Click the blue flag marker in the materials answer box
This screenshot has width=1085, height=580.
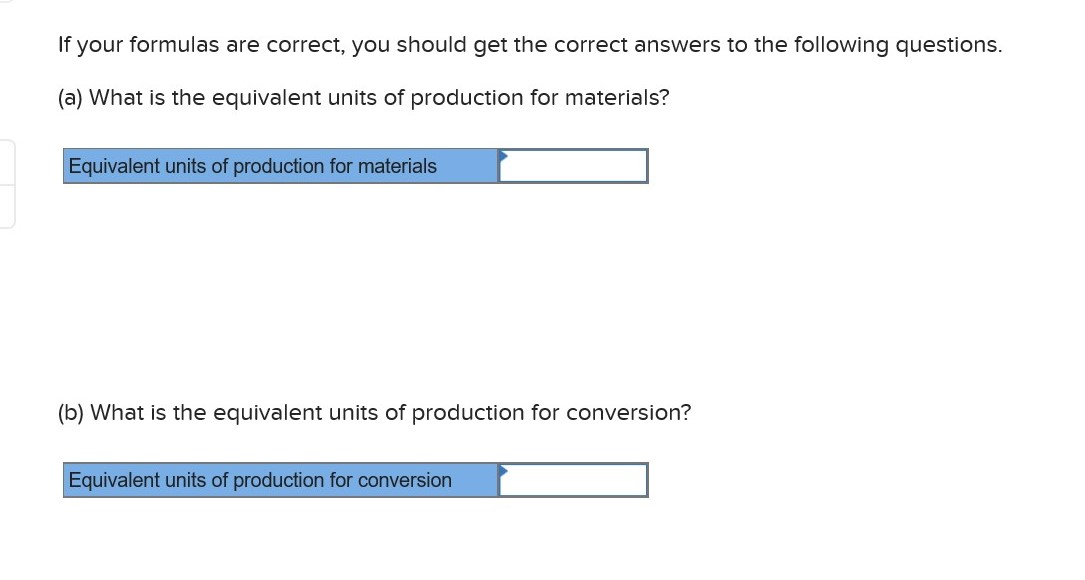click(503, 156)
